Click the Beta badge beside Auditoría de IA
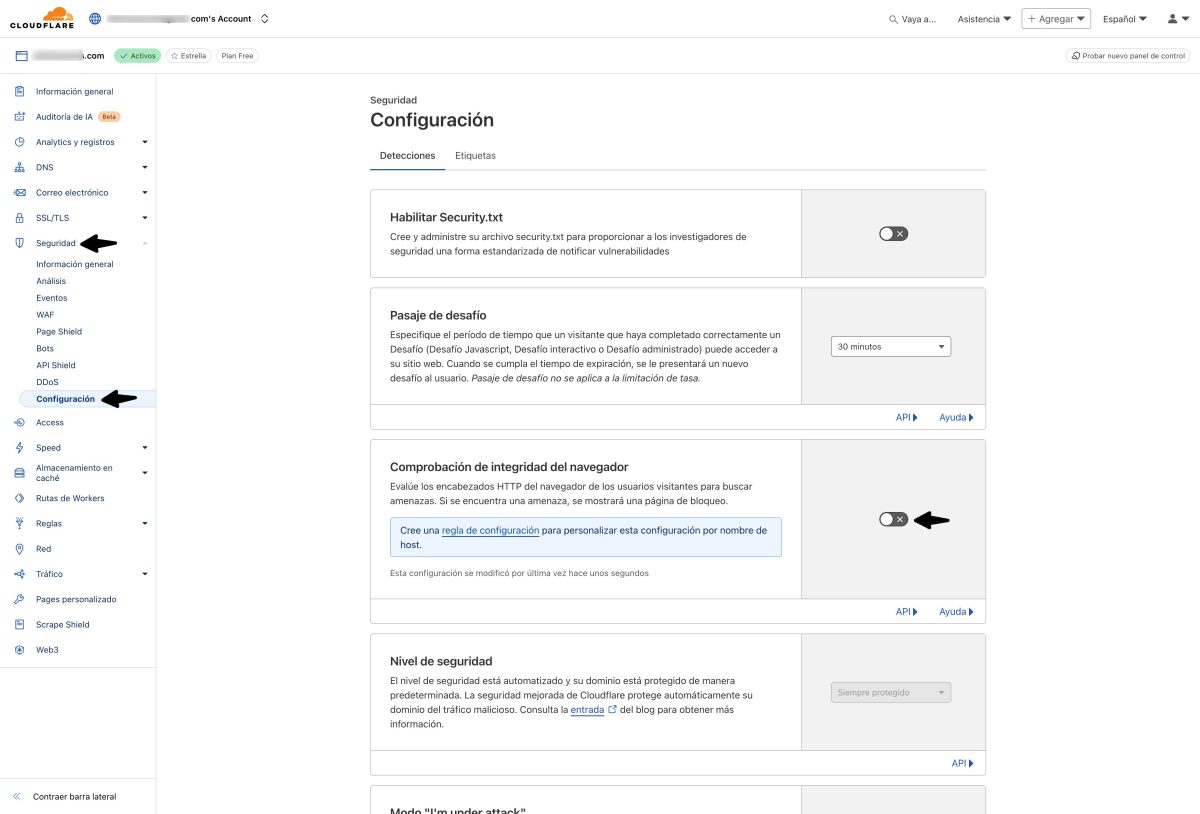Viewport: 1200px width, 814px height. pos(109,116)
